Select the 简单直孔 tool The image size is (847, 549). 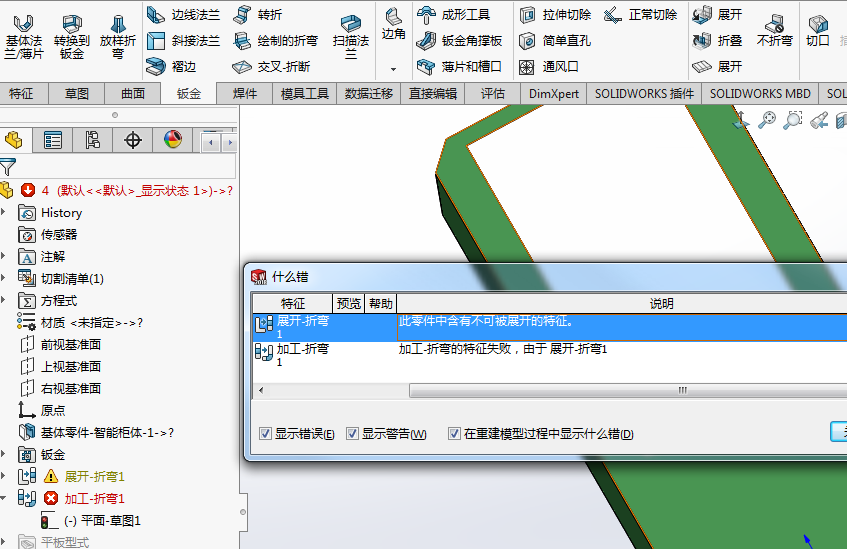555,41
